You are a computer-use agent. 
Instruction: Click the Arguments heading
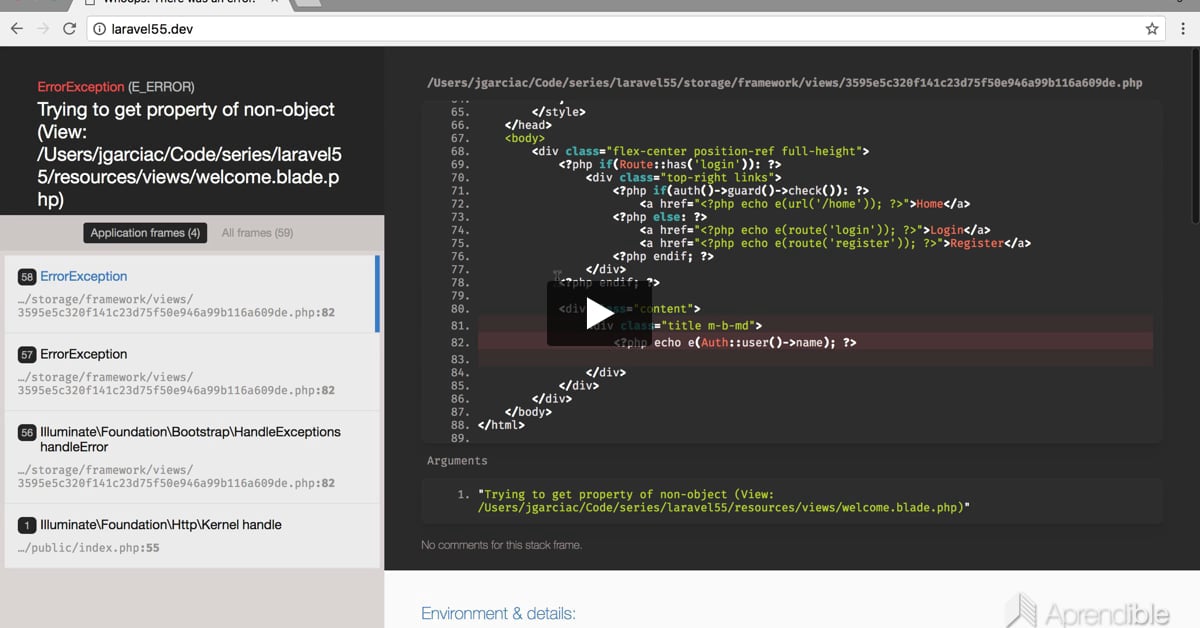(x=457, y=461)
